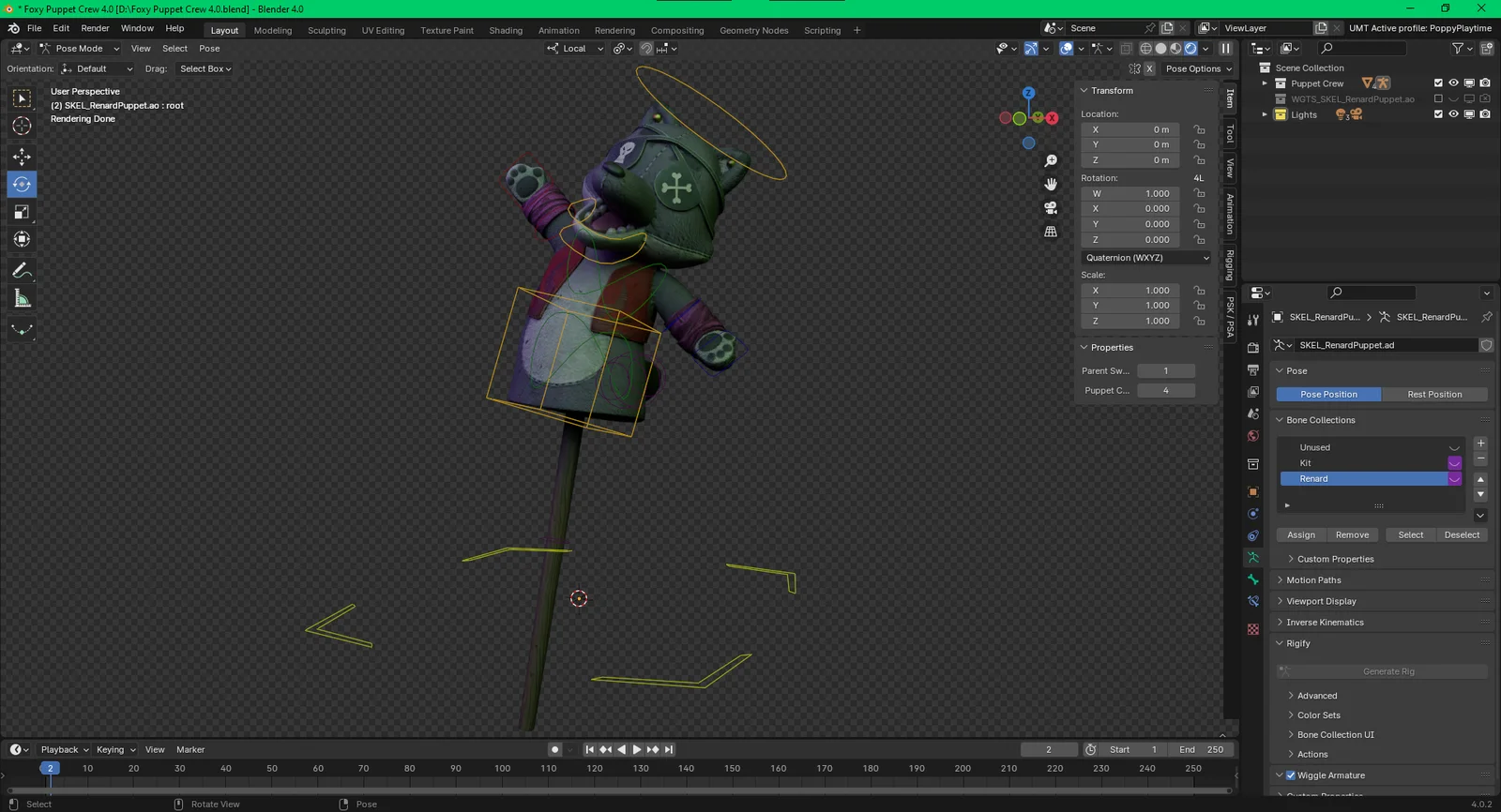Open the Render properties tab icon

[1253, 348]
